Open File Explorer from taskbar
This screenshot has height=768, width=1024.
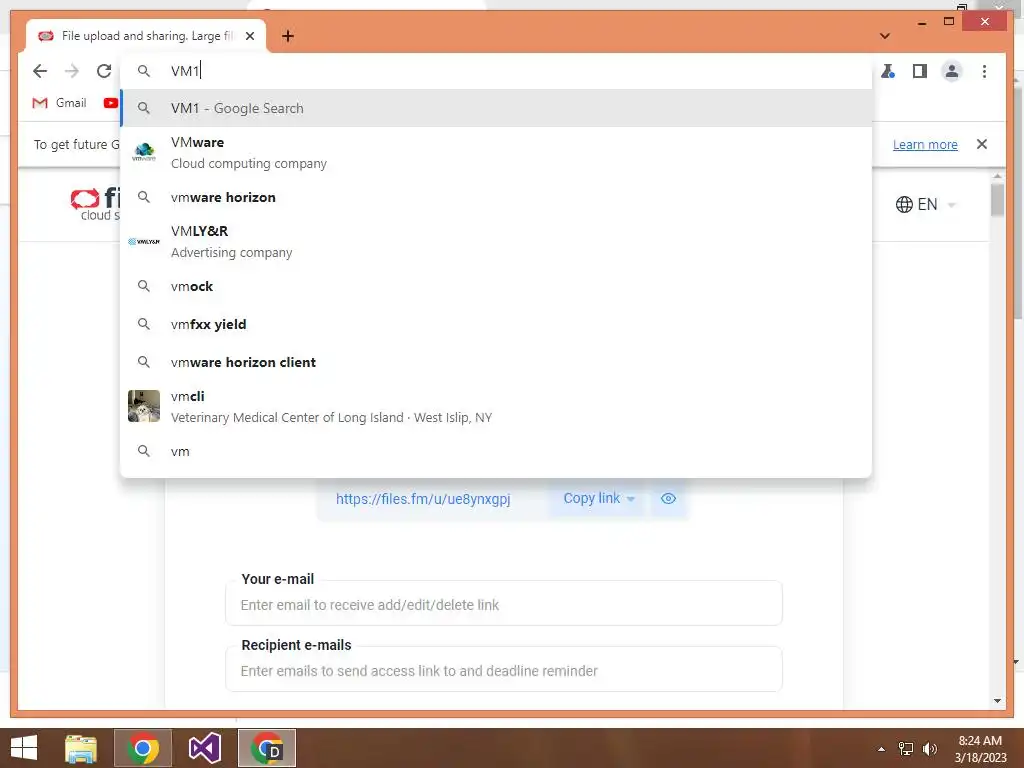tap(81, 748)
